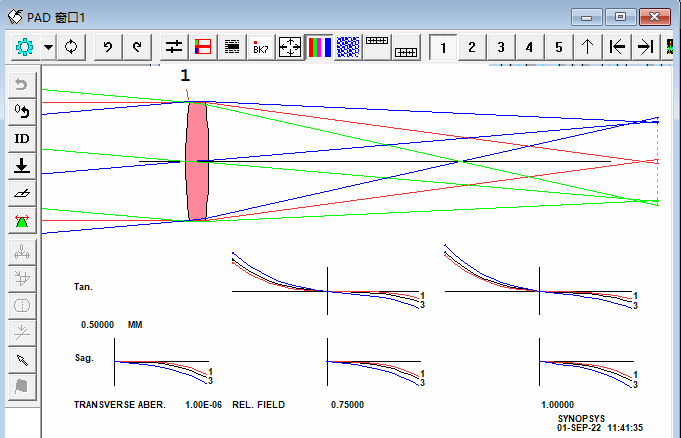Click the cyan gear settings icon

tap(25, 47)
